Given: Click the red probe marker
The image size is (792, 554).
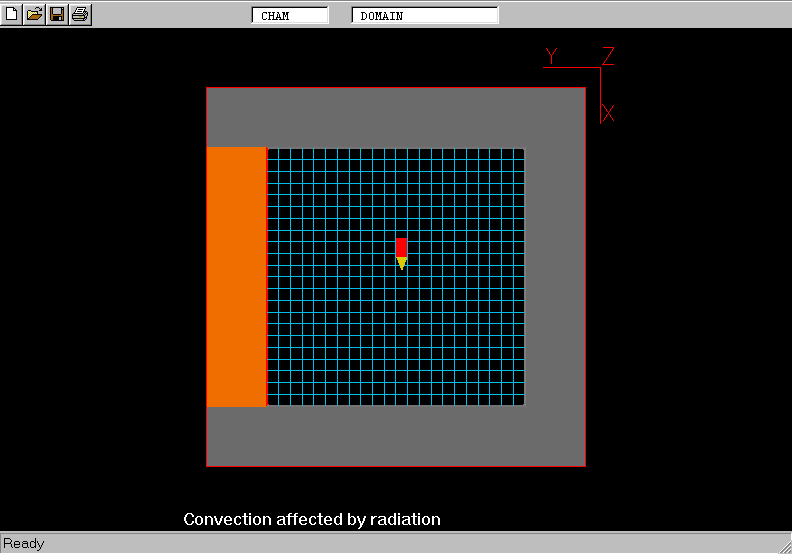Looking at the screenshot, I should pyautogui.click(x=401, y=247).
